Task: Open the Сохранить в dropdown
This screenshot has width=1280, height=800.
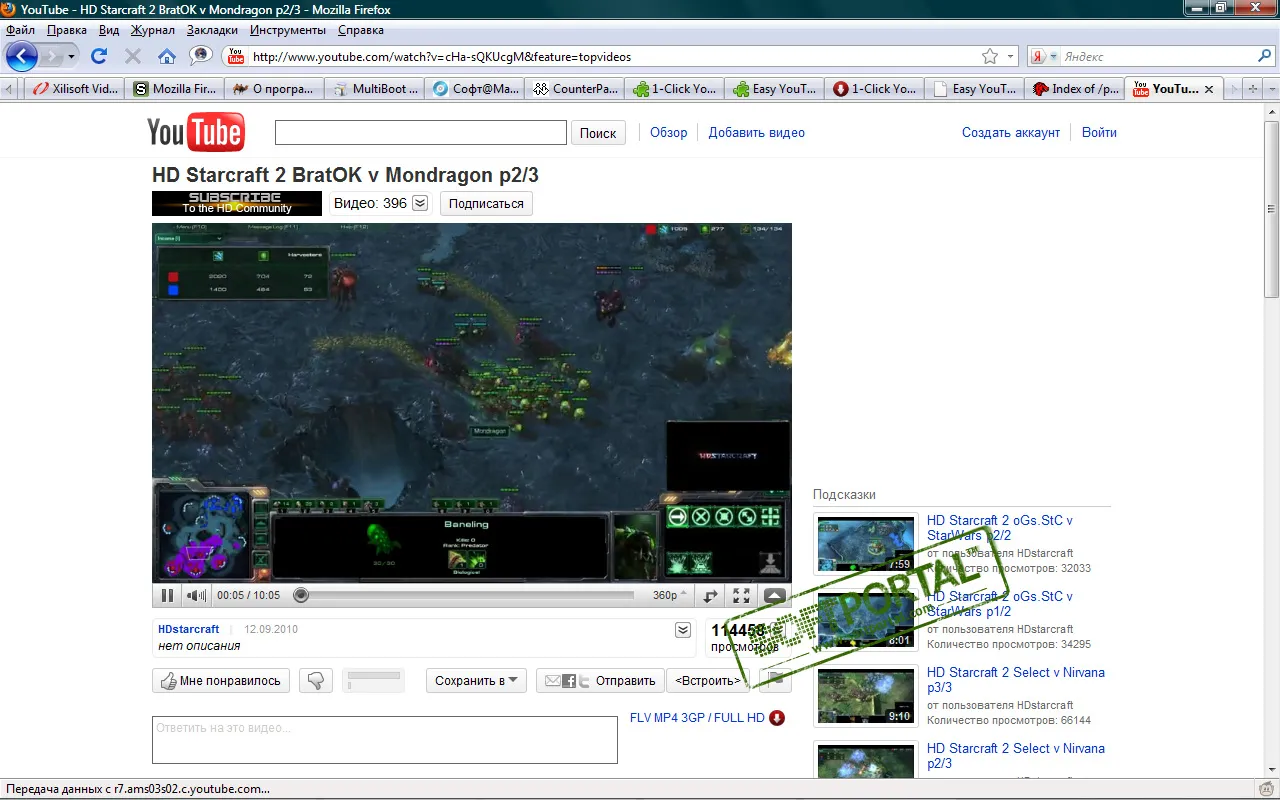Action: coord(476,681)
